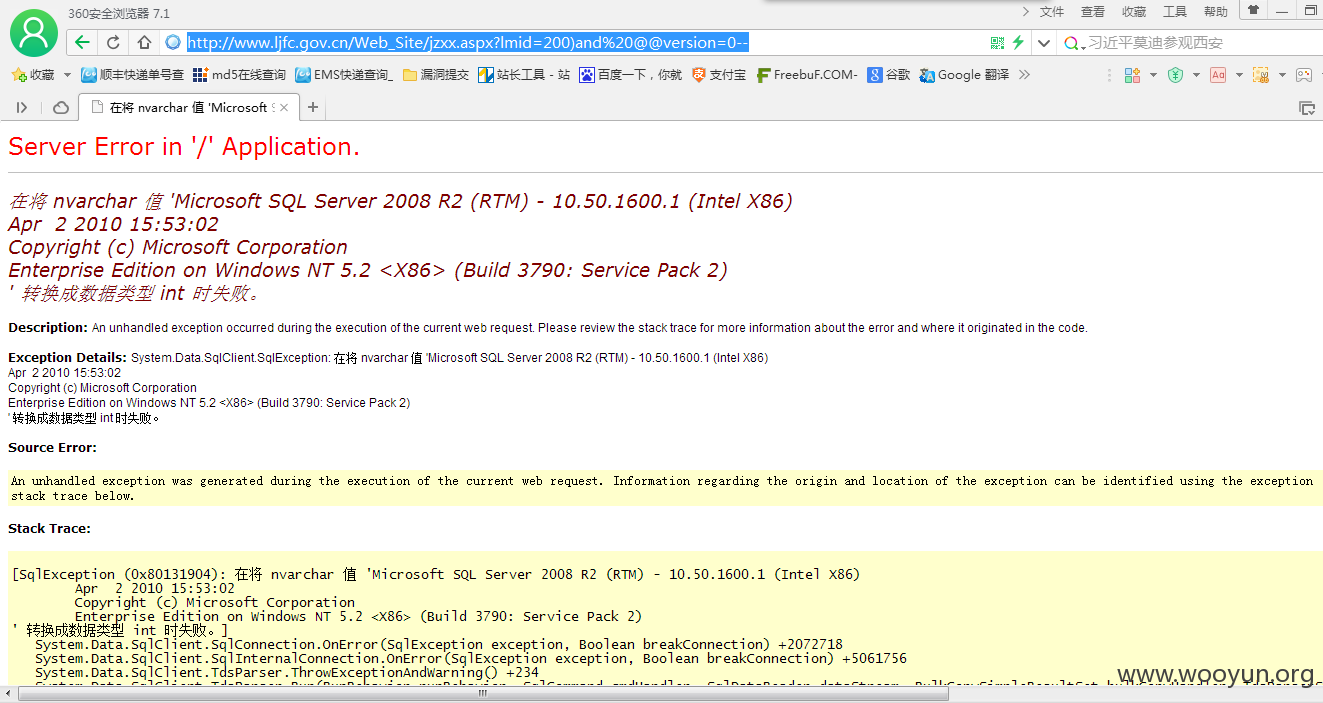This screenshot has width=1323, height=703.
Task: Open the home page icon
Action: click(x=144, y=42)
